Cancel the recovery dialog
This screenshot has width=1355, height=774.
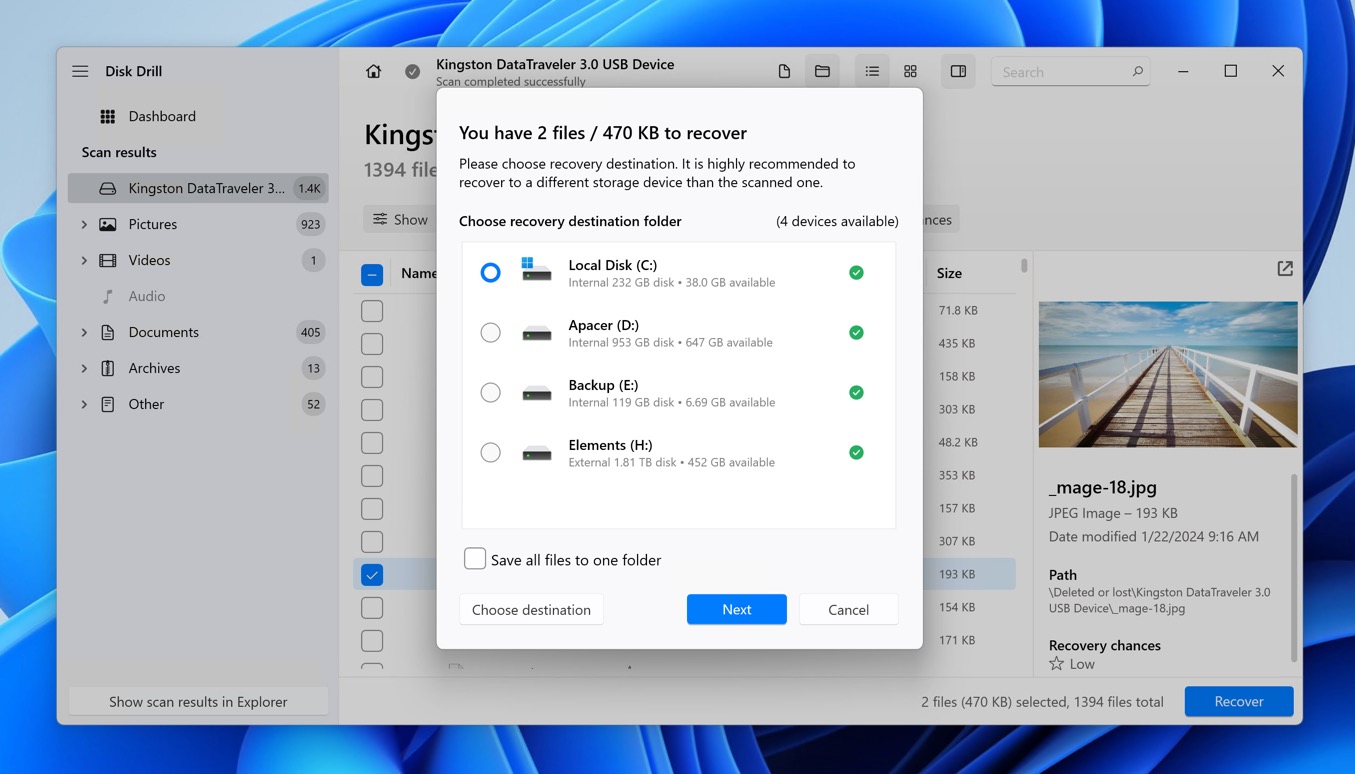(848, 609)
